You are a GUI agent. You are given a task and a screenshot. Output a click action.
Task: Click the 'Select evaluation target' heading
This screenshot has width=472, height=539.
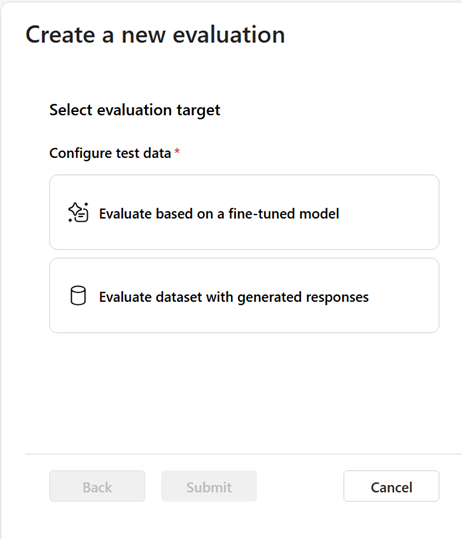[135, 110]
